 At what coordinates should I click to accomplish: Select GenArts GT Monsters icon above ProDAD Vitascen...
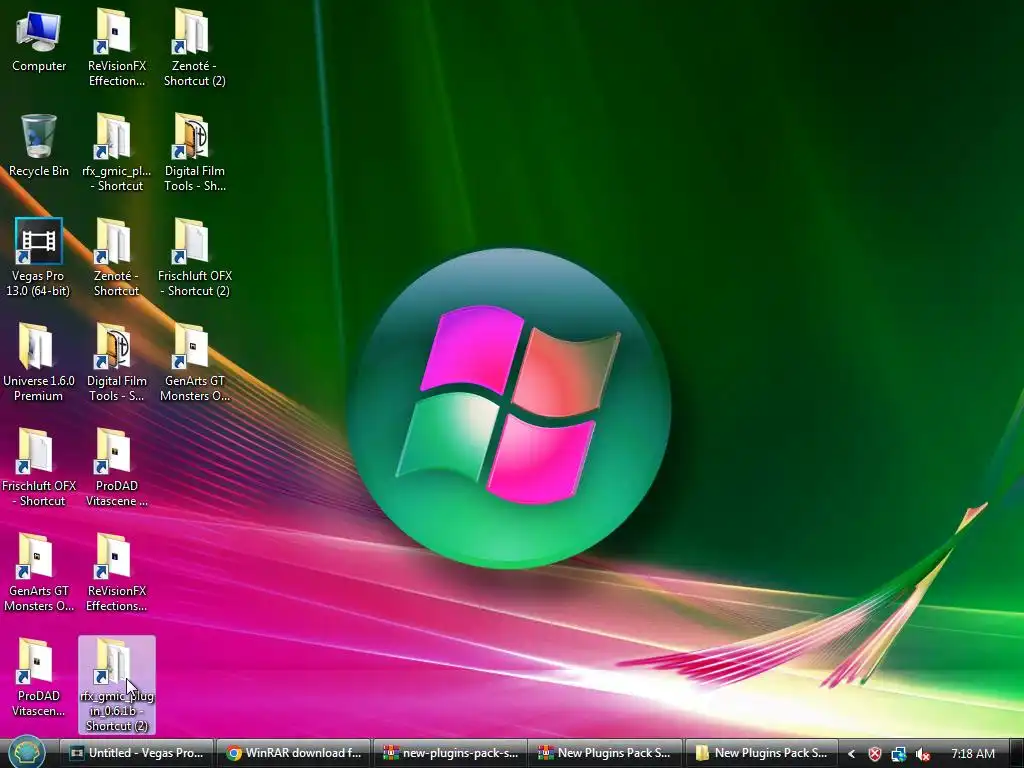coord(39,572)
